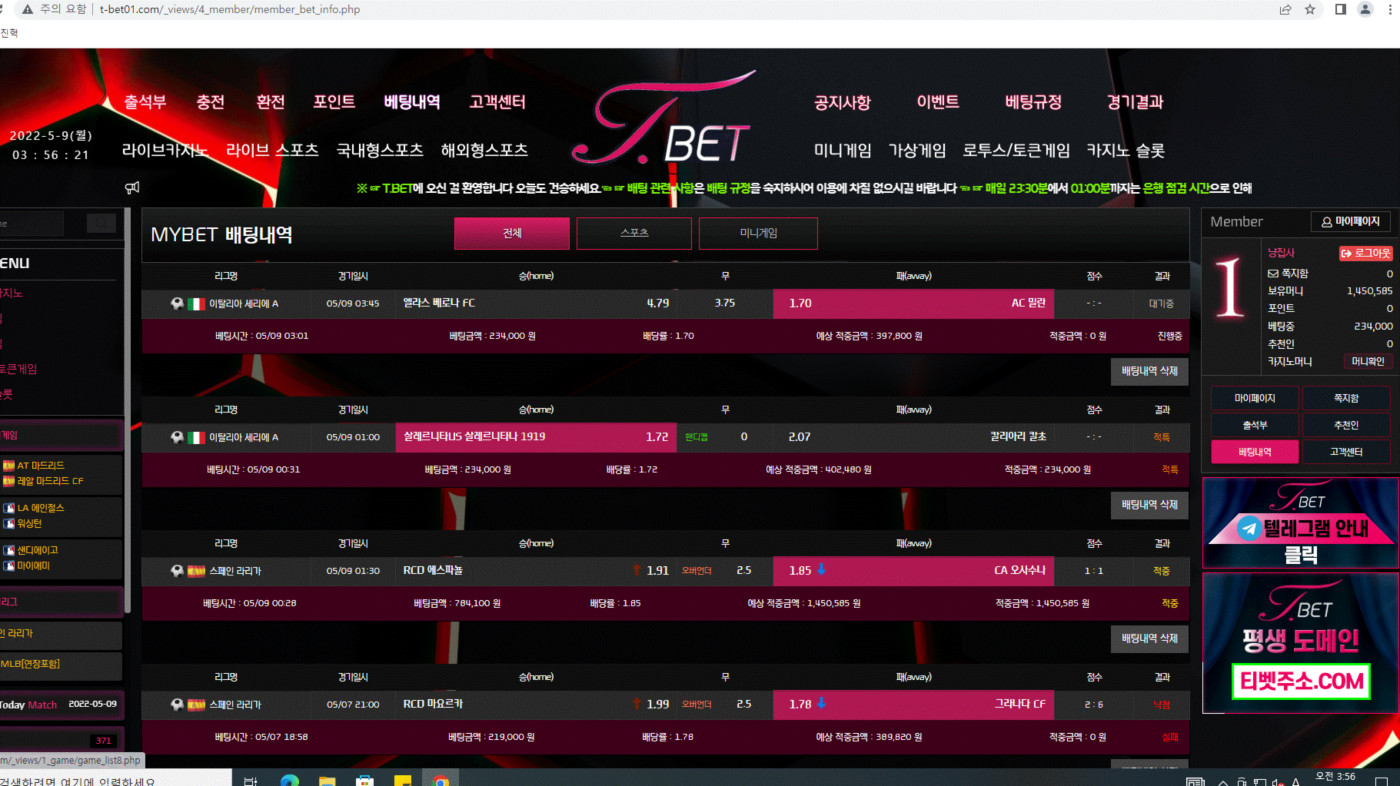This screenshot has height=786, width=1400.
Task: Click blue down arrow beside 1.78 odds
Action: pos(822,703)
